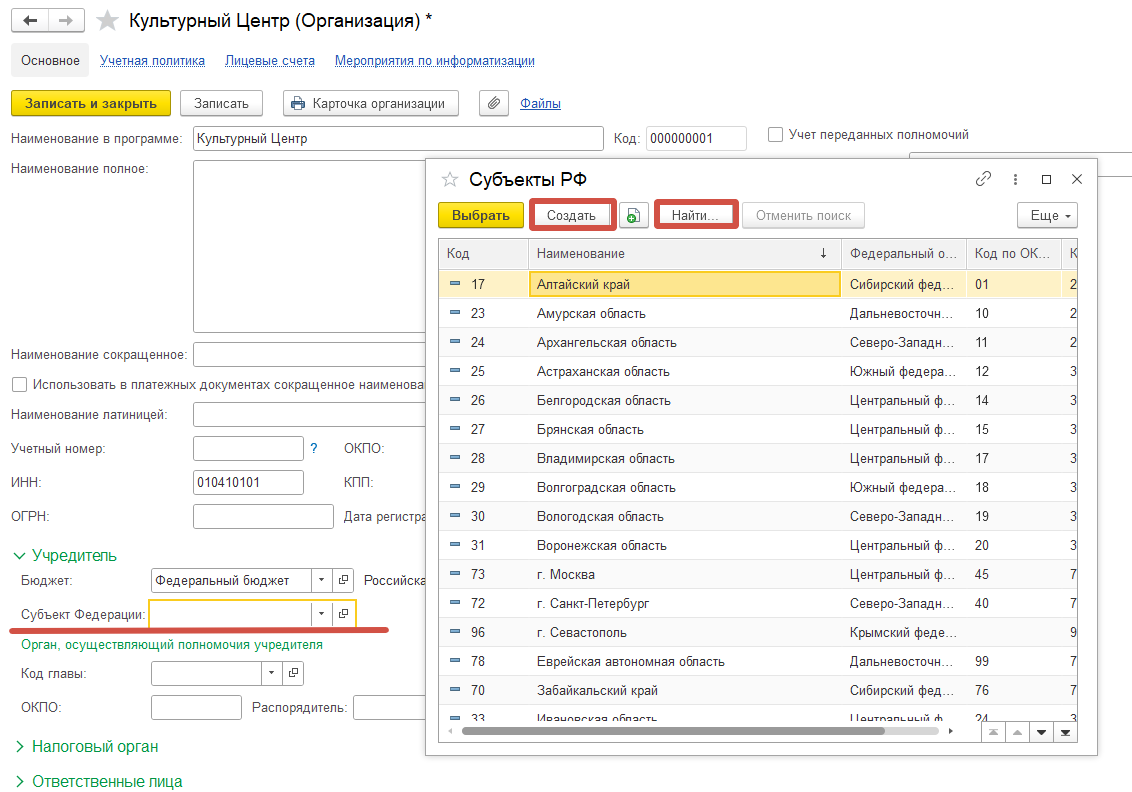Click the horizontal scrollbar of the list
Screen dimensions: 1132x792
(x=673, y=731)
